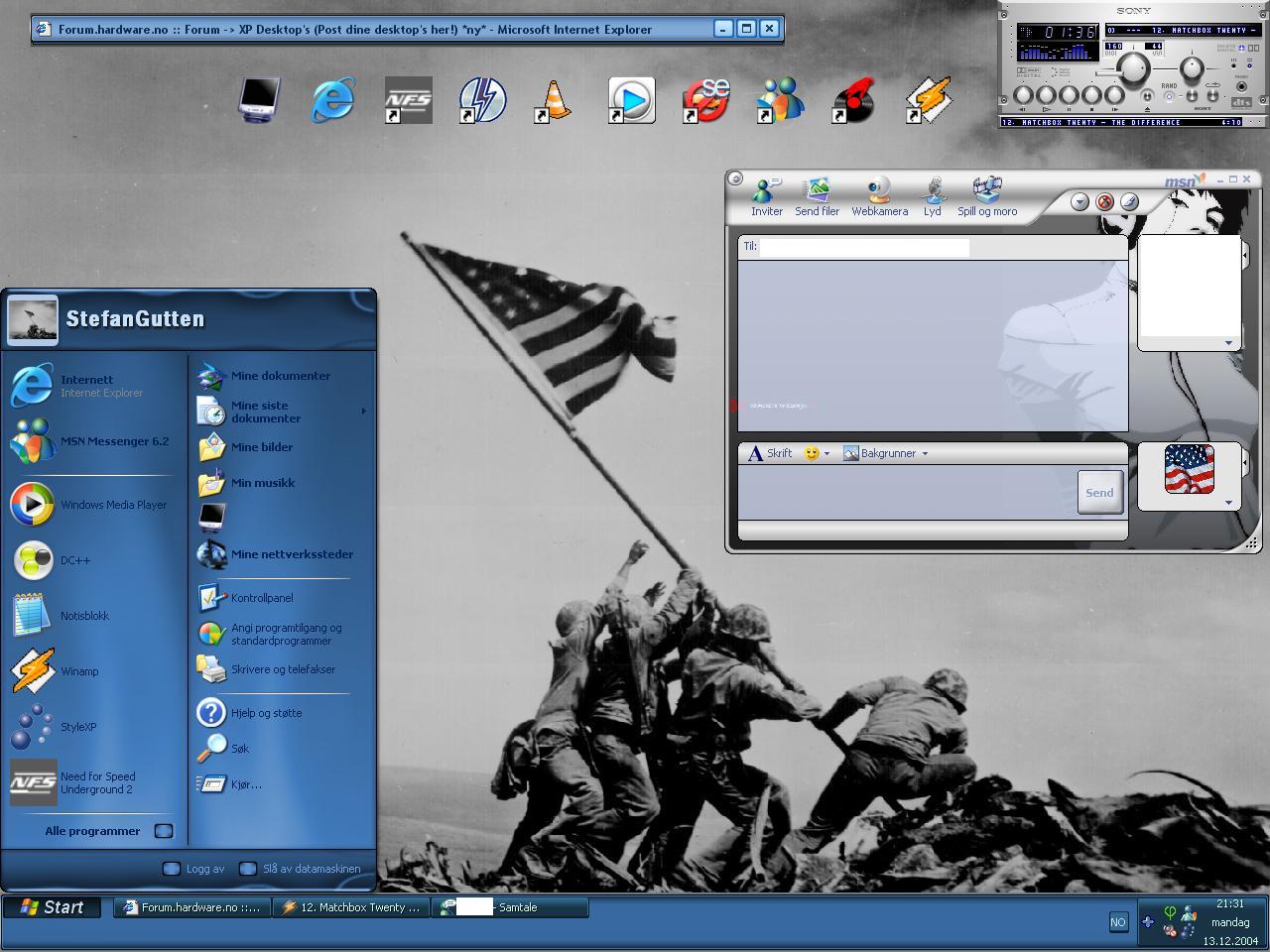Screen dimensions: 1270x952
Task: Click the US flag display picture
Action: 1189,469
